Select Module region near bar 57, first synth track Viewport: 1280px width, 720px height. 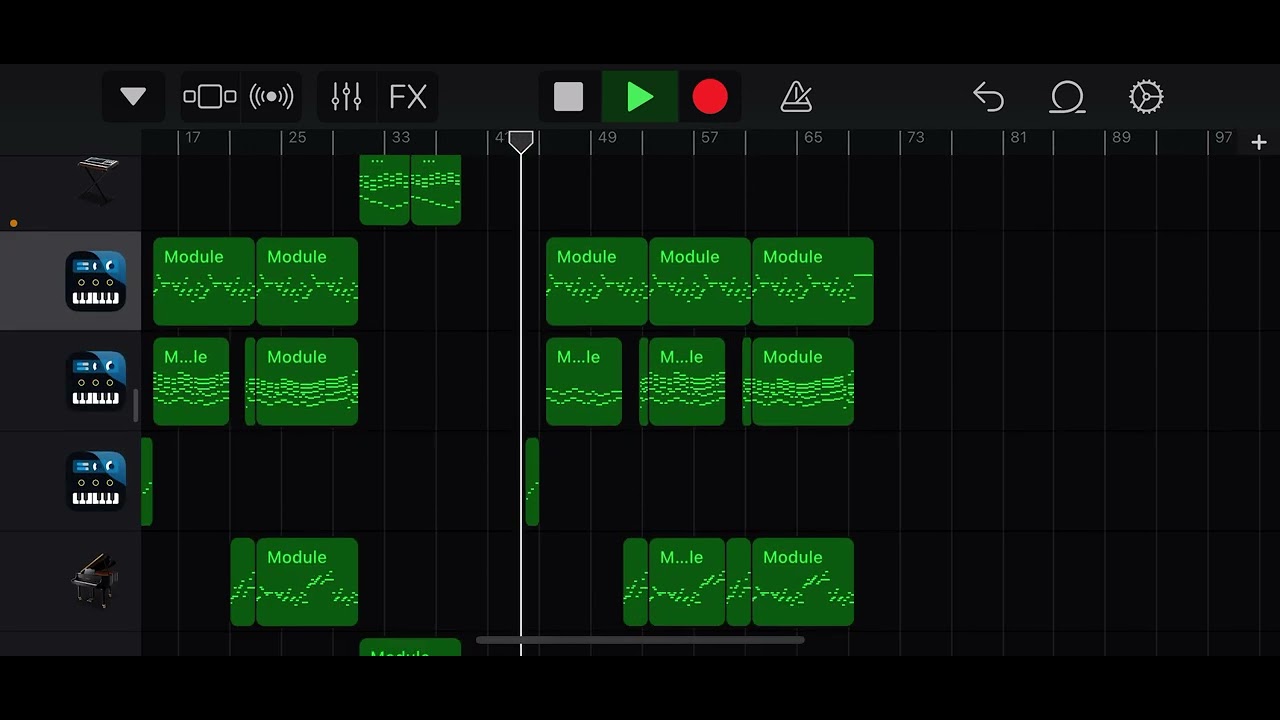[700, 281]
